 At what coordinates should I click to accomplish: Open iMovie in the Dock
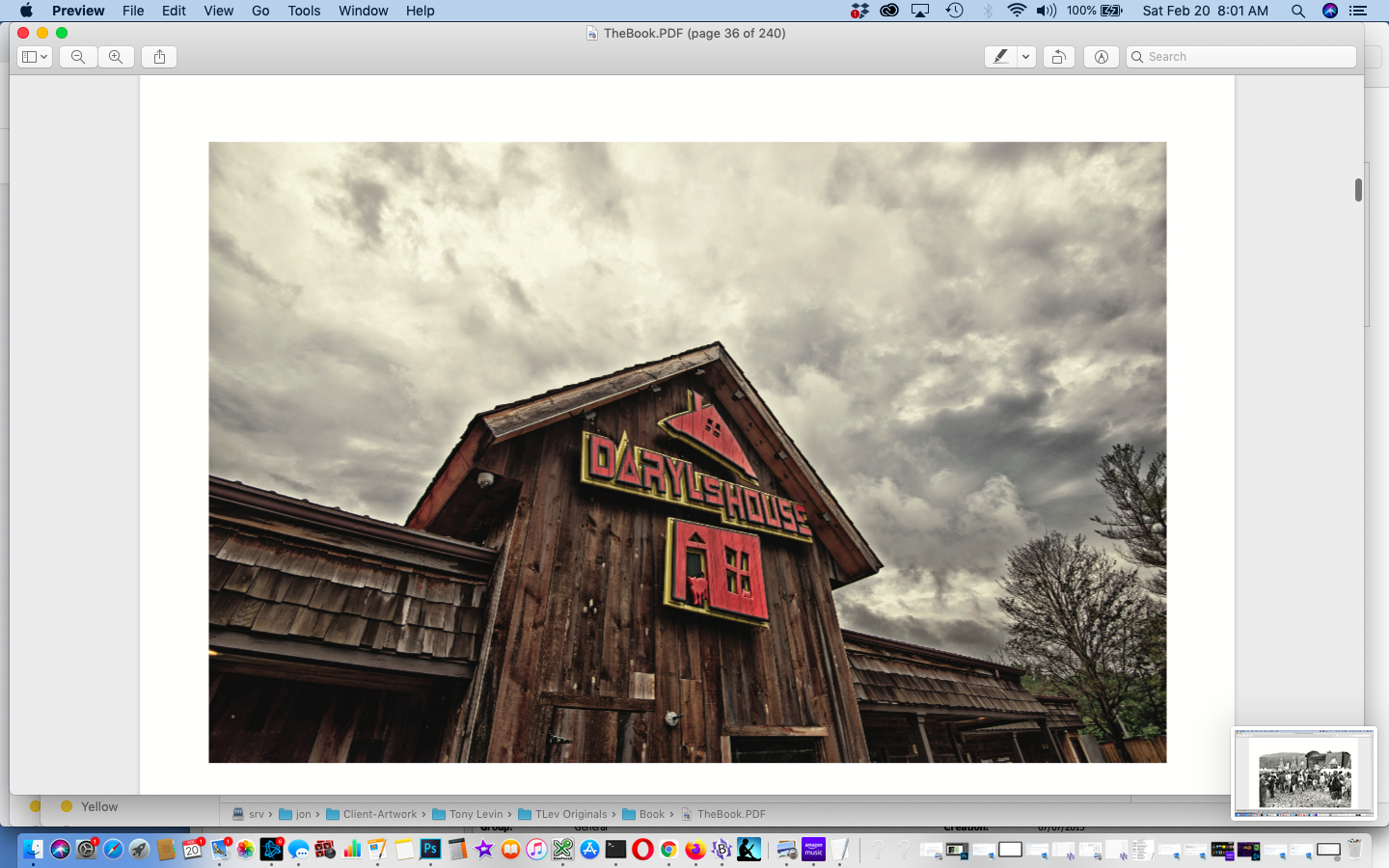click(483, 849)
